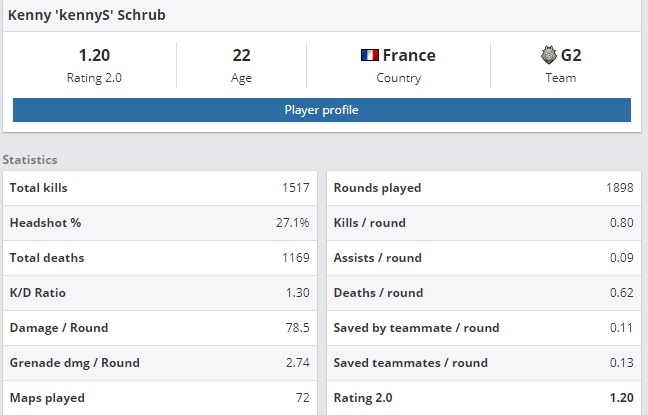
Task: Select the 1.20 Rating 2.0 summary value
Action: click(94, 55)
